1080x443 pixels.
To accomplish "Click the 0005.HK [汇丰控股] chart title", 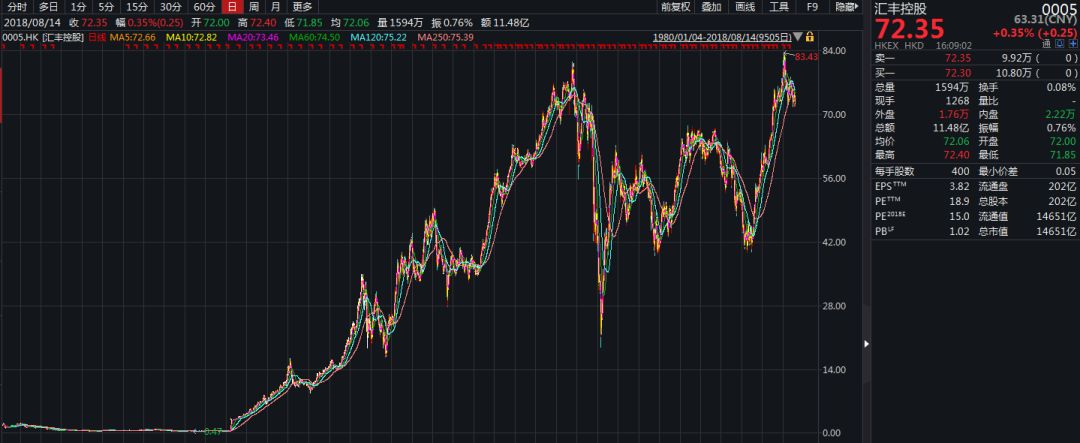I will [43, 37].
